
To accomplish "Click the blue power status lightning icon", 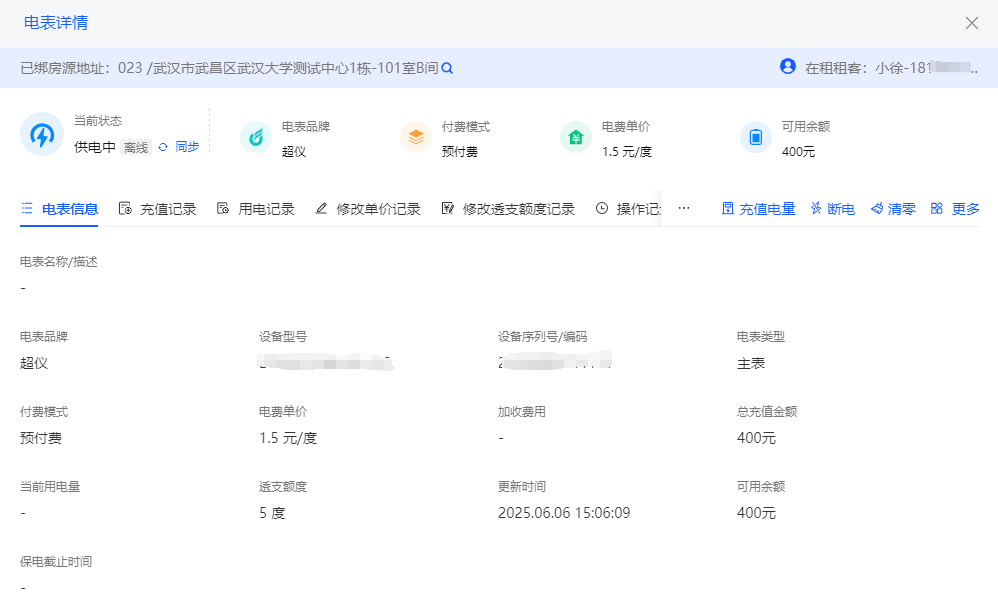I will coord(42,136).
